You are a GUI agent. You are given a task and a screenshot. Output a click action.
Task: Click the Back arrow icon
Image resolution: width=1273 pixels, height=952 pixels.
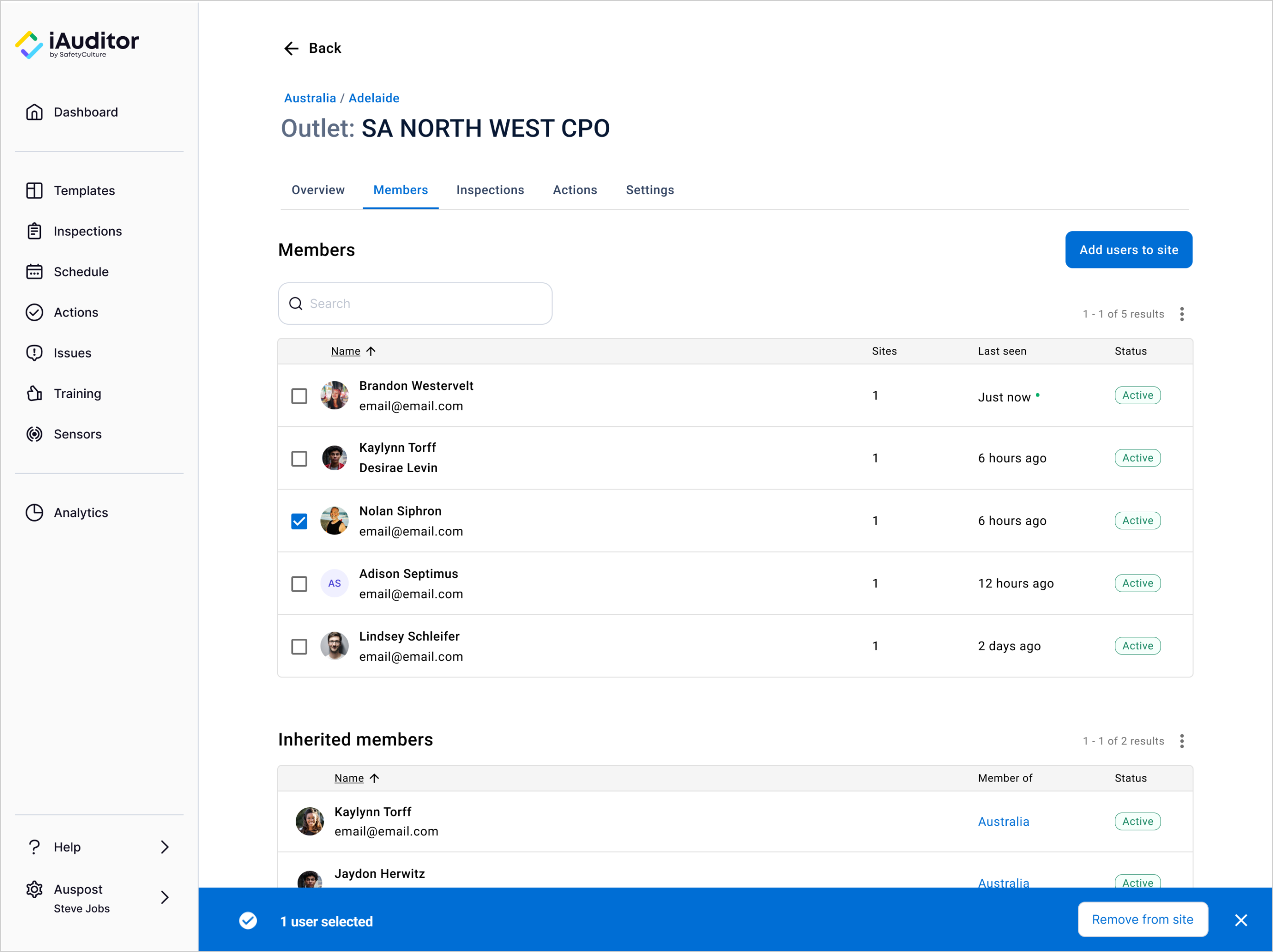pos(291,49)
